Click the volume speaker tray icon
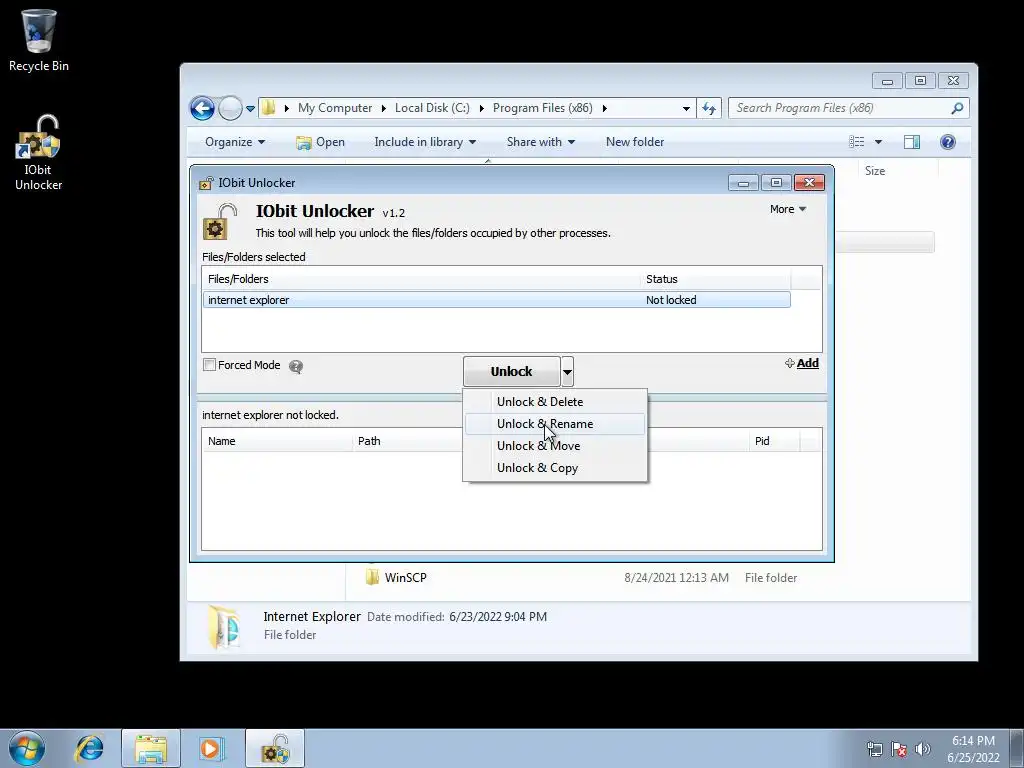This screenshot has height=768, width=1024. (922, 749)
